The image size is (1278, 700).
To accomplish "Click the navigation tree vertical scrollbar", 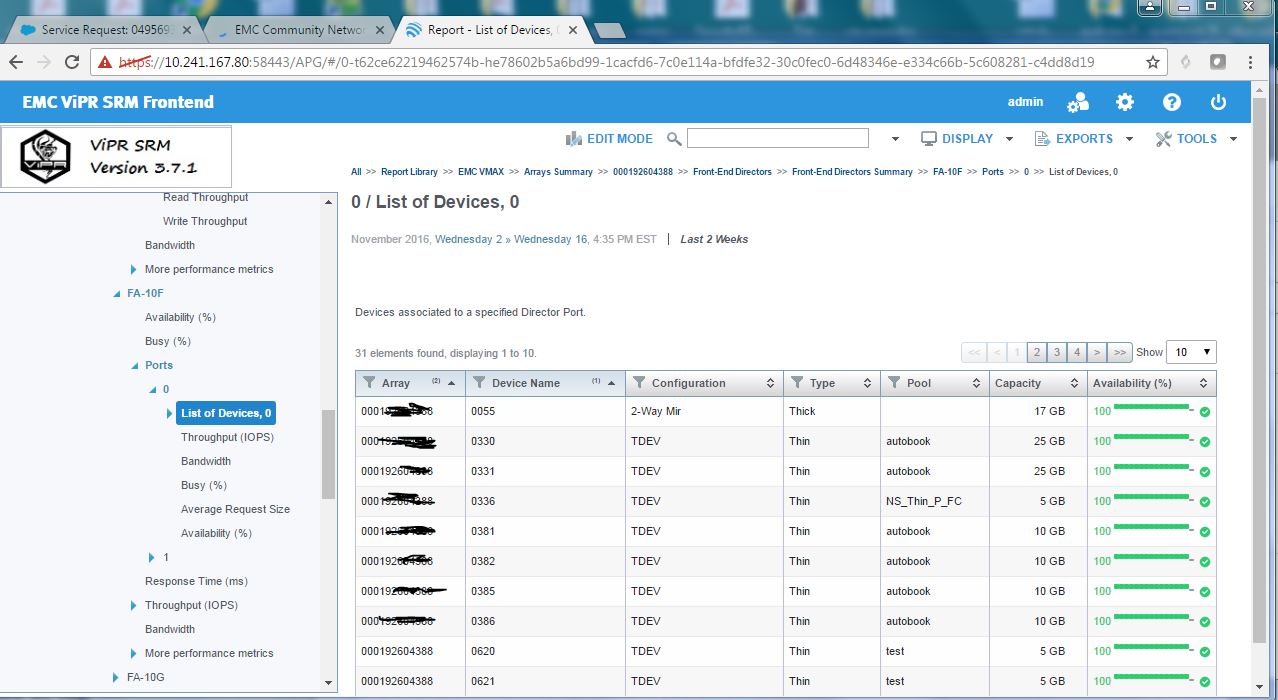I will 329,454.
